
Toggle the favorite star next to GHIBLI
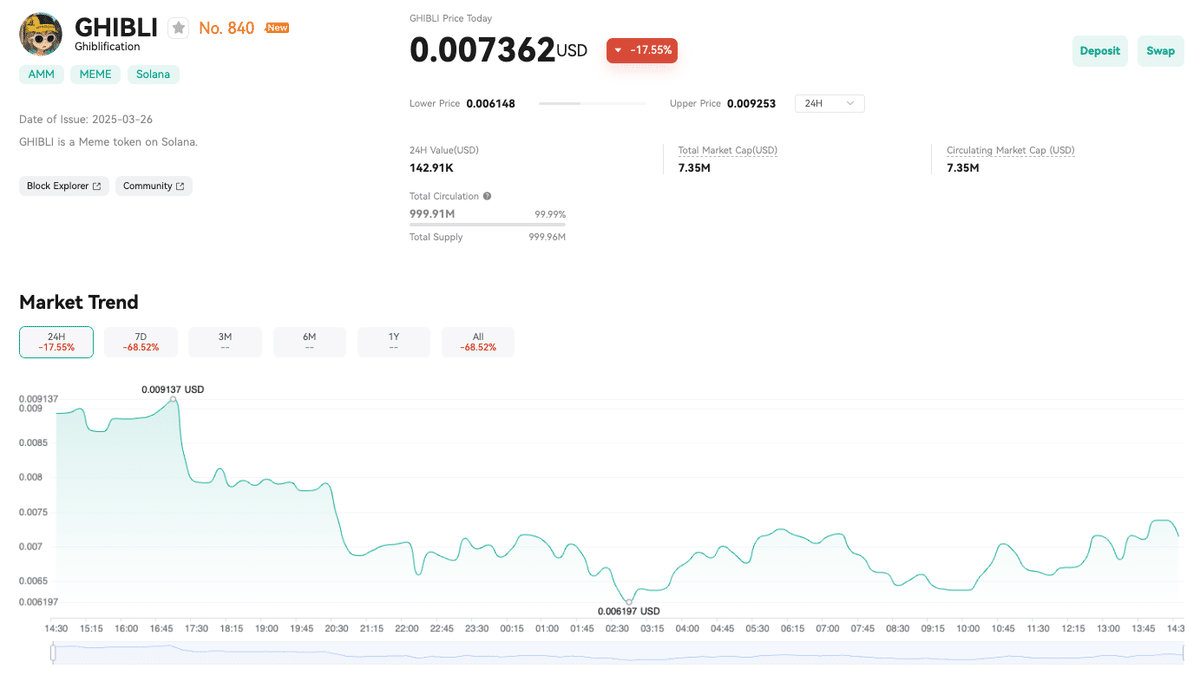tap(178, 28)
